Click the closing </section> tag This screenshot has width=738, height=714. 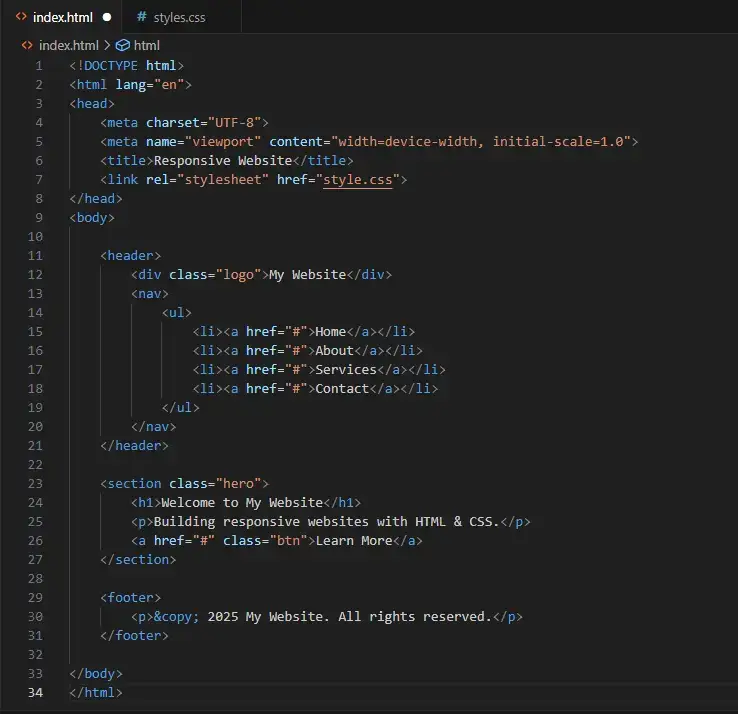click(x=138, y=560)
